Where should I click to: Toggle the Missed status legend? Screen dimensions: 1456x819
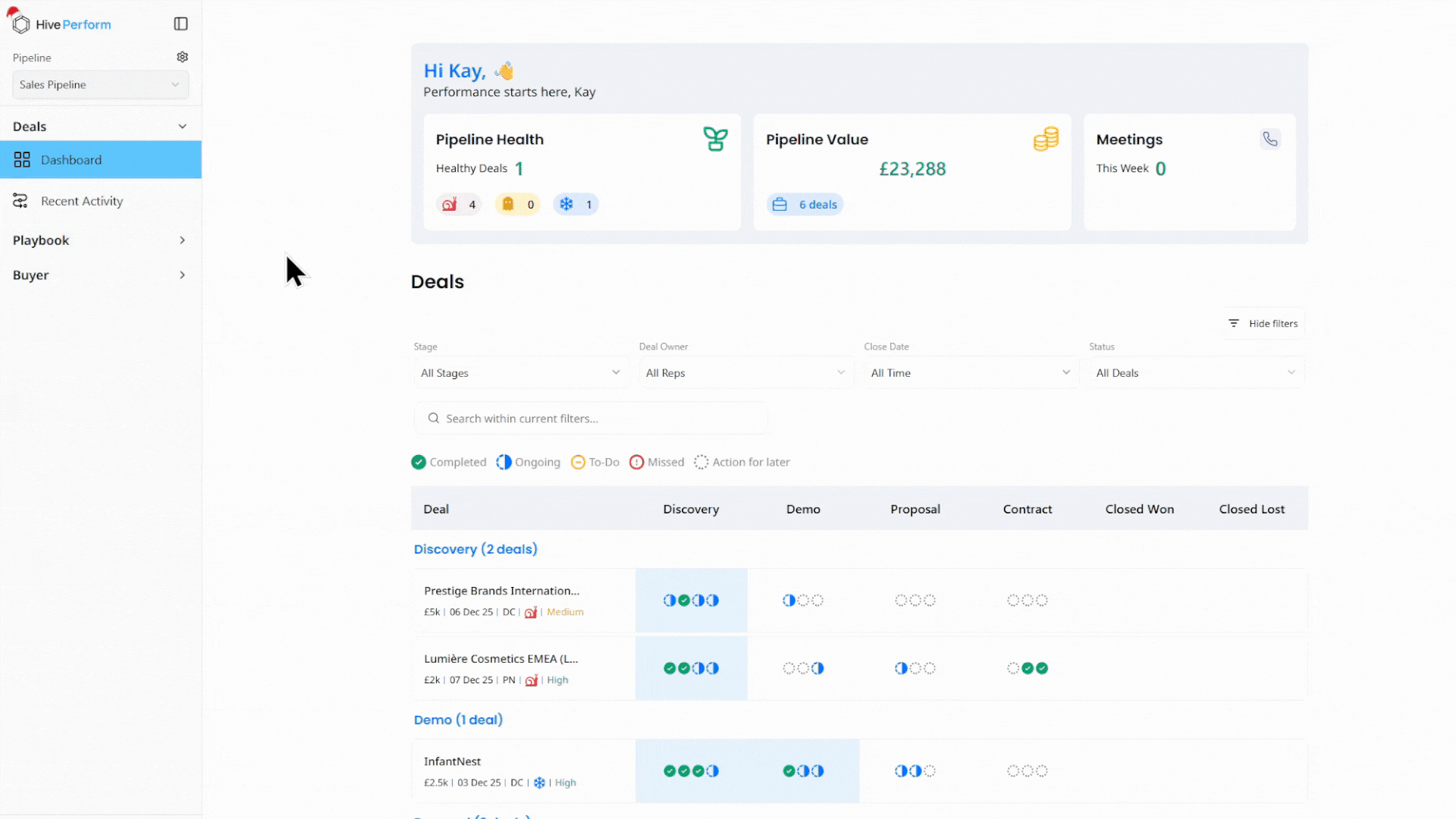657,462
